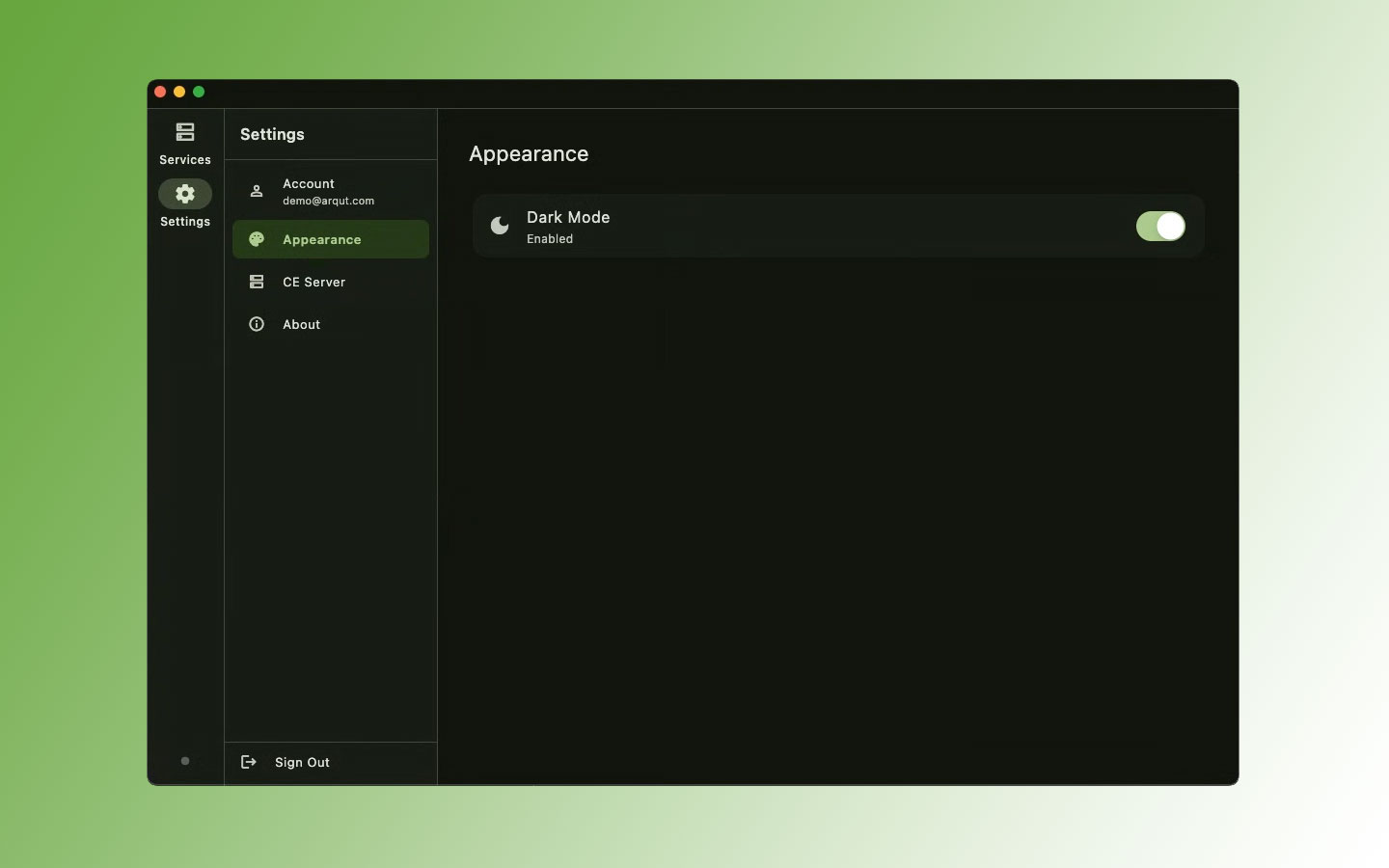Sign Out of the account

(331, 762)
